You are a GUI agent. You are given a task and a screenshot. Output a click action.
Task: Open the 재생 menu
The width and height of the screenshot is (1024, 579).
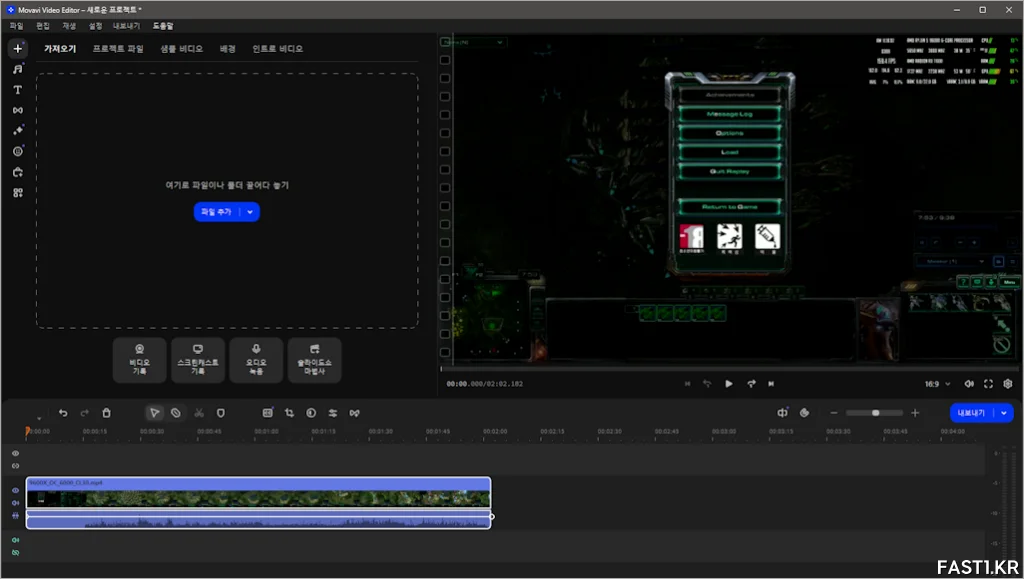(x=69, y=26)
